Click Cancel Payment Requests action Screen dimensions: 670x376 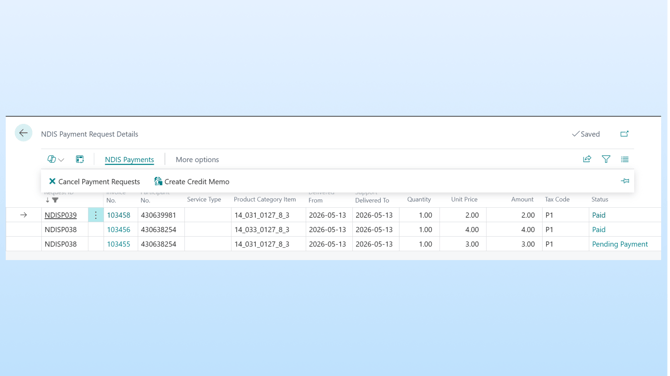pyautogui.click(x=94, y=182)
